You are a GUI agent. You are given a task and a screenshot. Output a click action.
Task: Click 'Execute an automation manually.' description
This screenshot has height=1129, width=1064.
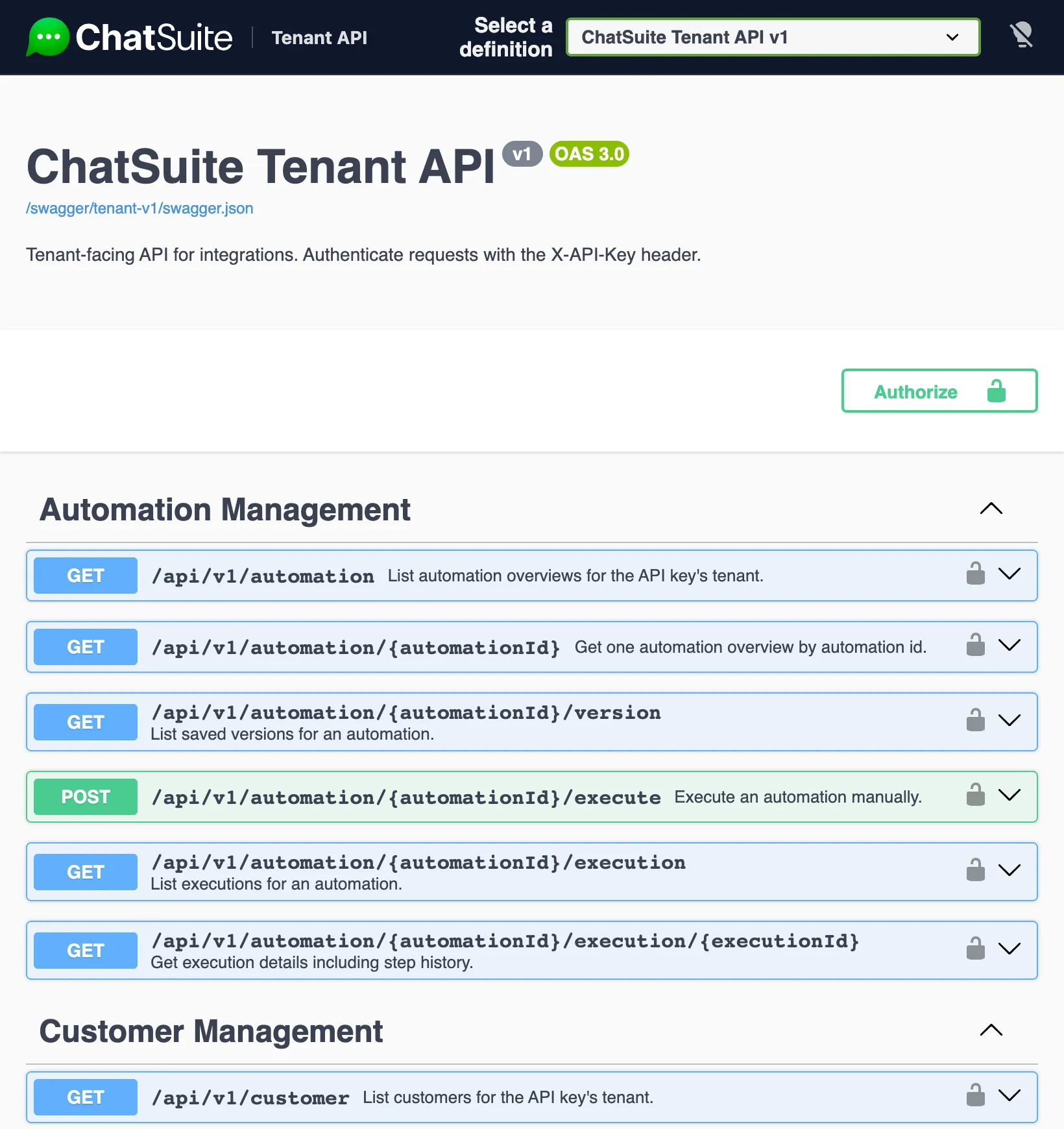(798, 797)
